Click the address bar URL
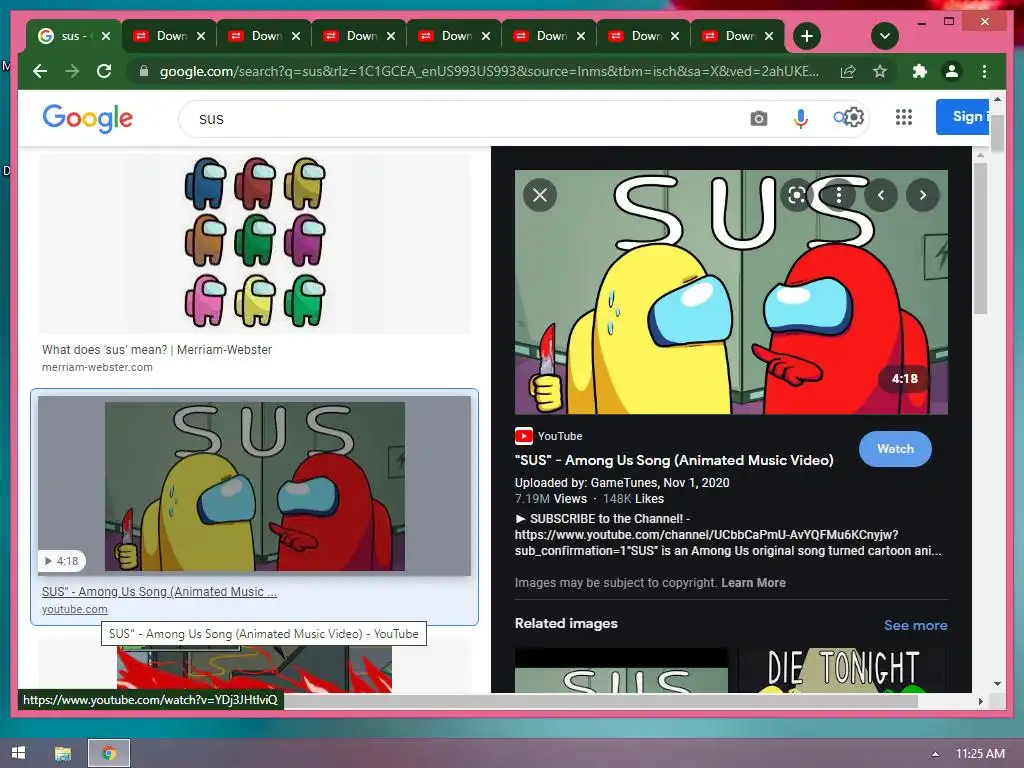Screen dimensions: 1024x768 [488, 71]
